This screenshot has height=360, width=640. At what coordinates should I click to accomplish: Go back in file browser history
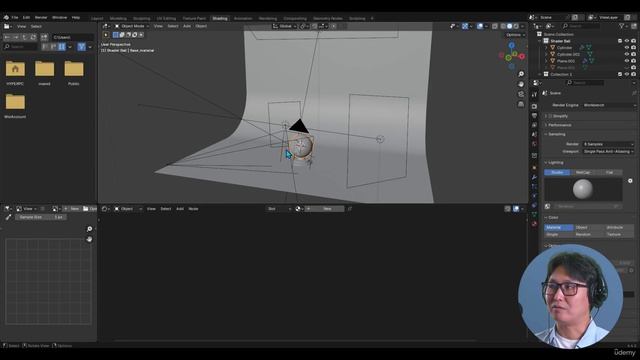coord(7,37)
